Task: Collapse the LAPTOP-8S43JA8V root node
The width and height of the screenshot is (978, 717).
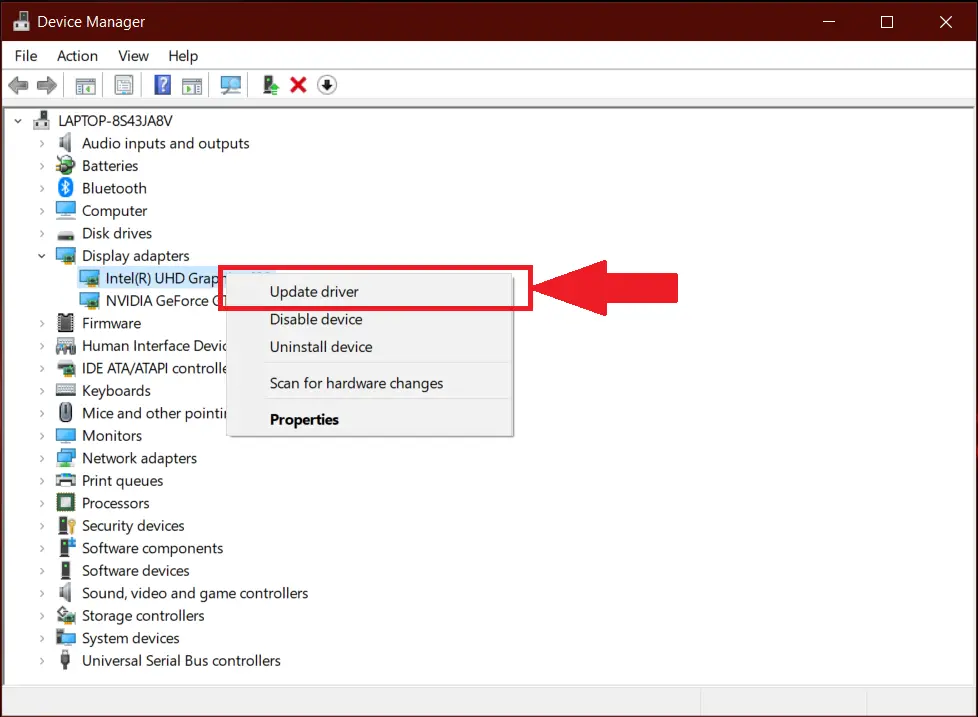Action: click(18, 121)
